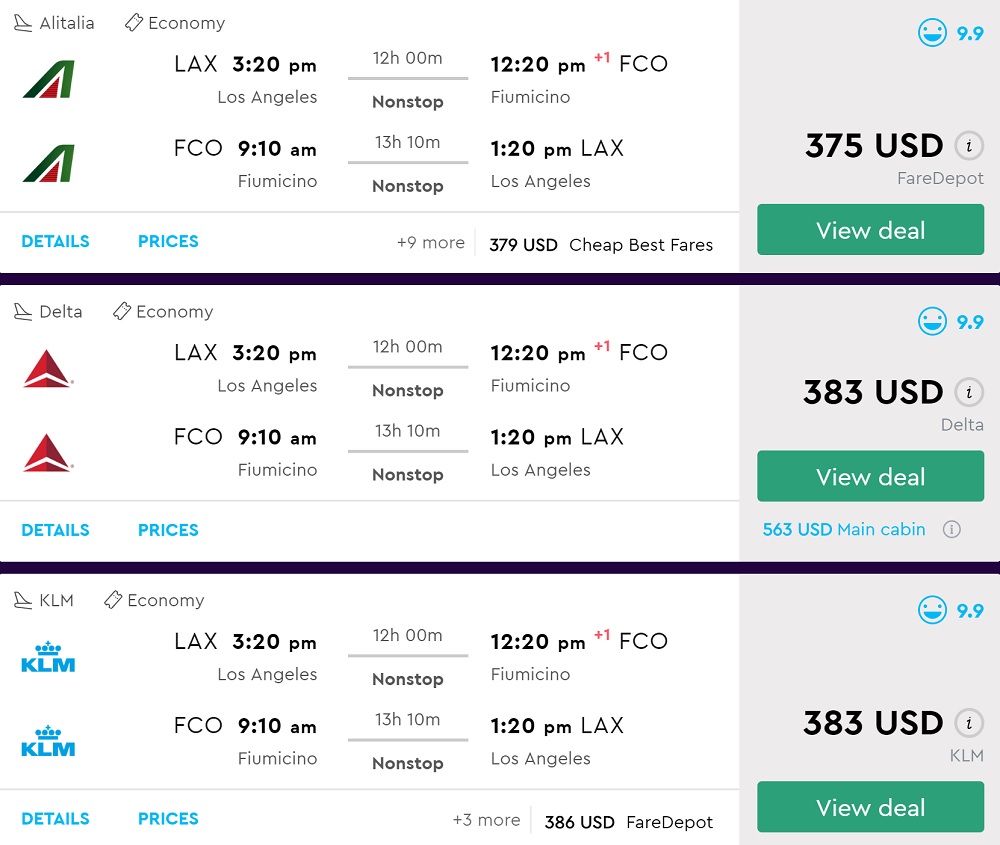
Task: Click the Alitalia logo on outbound flight
Action: [x=48, y=78]
